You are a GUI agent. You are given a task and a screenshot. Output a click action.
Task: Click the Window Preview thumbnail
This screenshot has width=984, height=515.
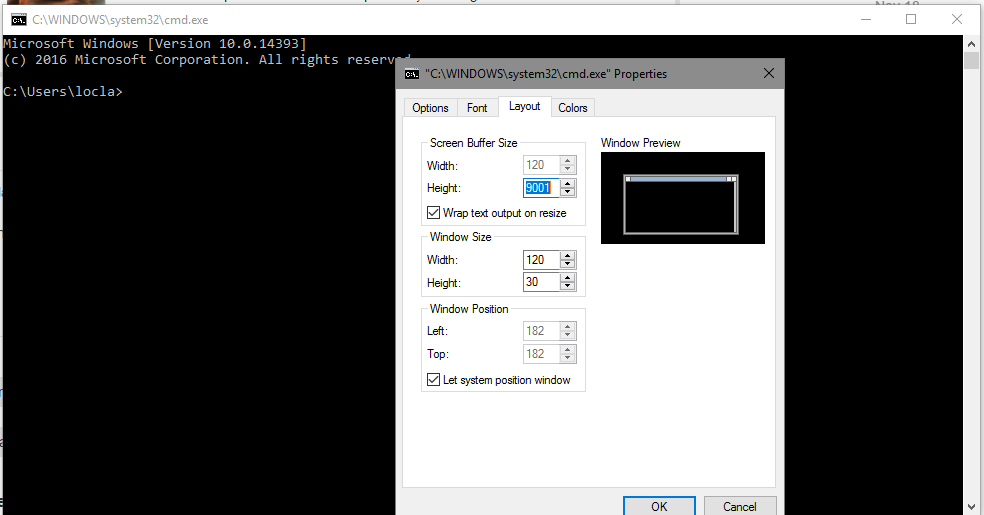coord(682,198)
